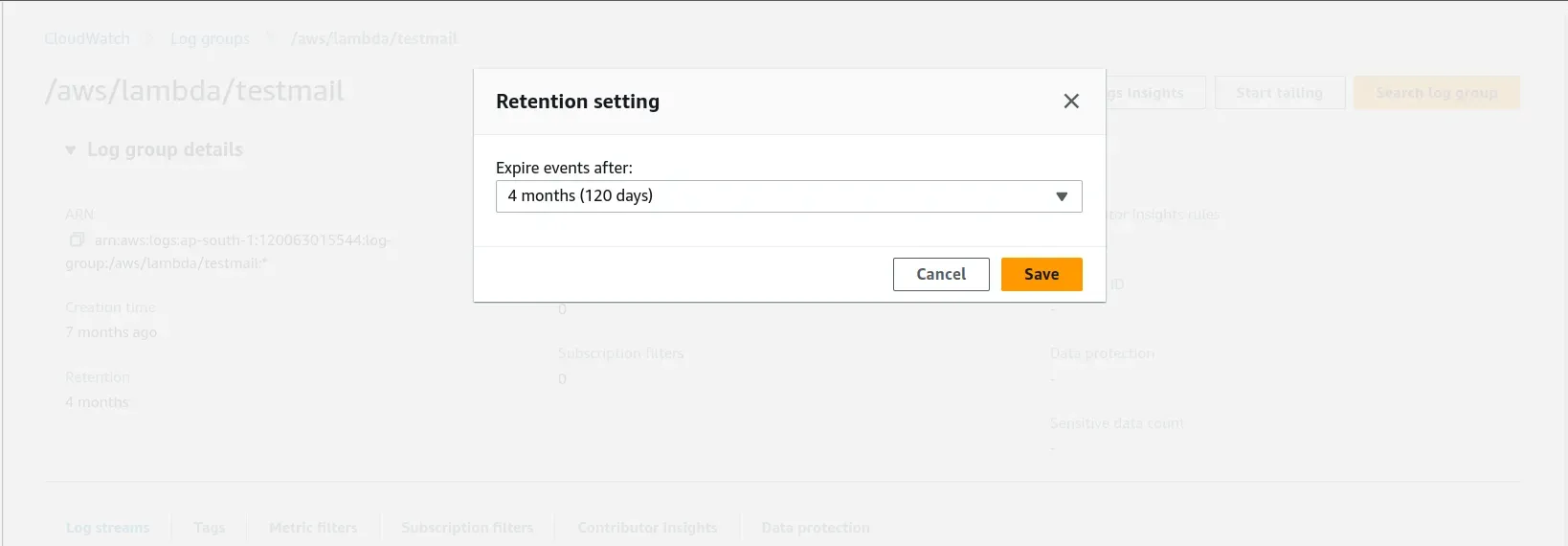Click the 0 value under Subscription filters
The width and height of the screenshot is (1568, 546).
(x=562, y=379)
